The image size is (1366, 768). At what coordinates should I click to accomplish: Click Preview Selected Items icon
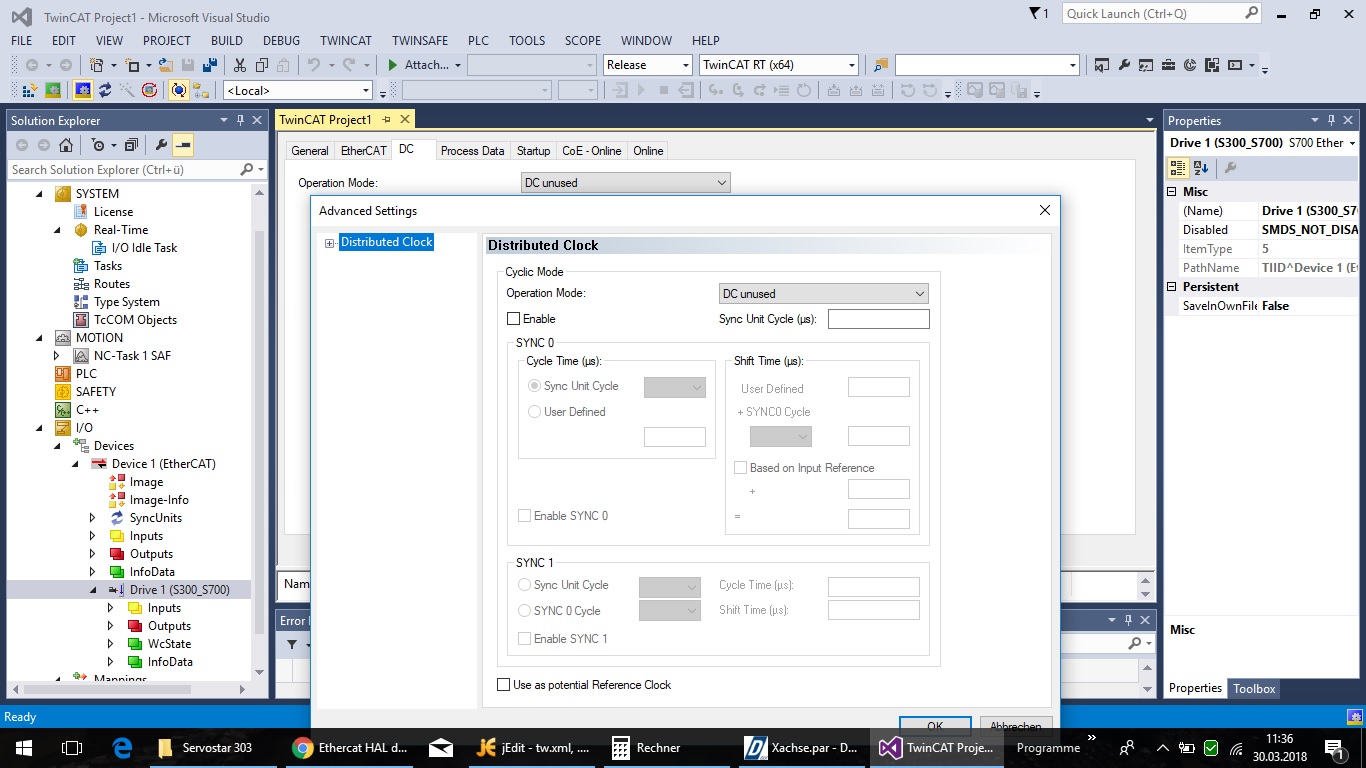click(183, 145)
